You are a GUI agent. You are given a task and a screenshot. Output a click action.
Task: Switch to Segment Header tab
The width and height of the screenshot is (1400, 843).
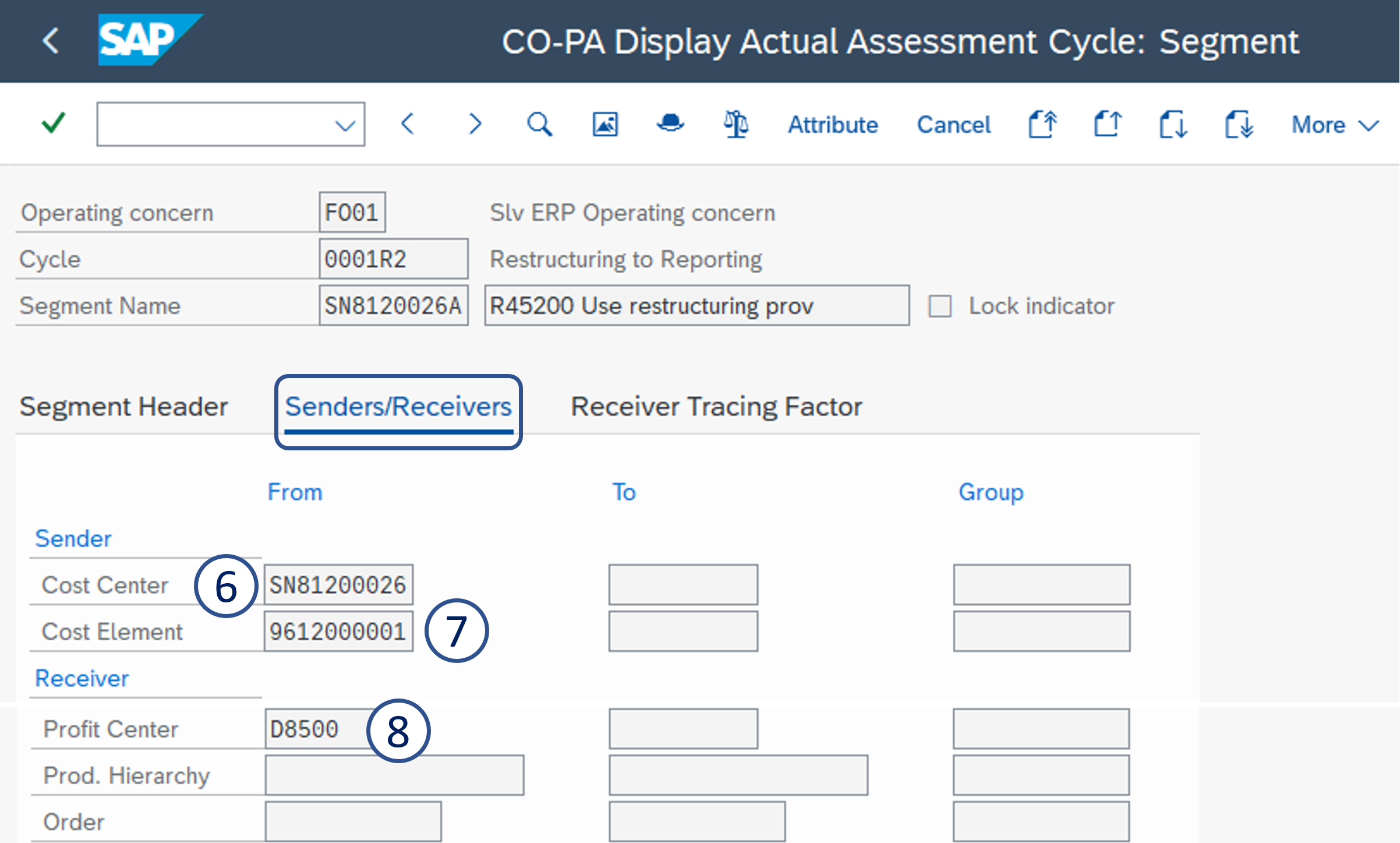[x=123, y=406]
